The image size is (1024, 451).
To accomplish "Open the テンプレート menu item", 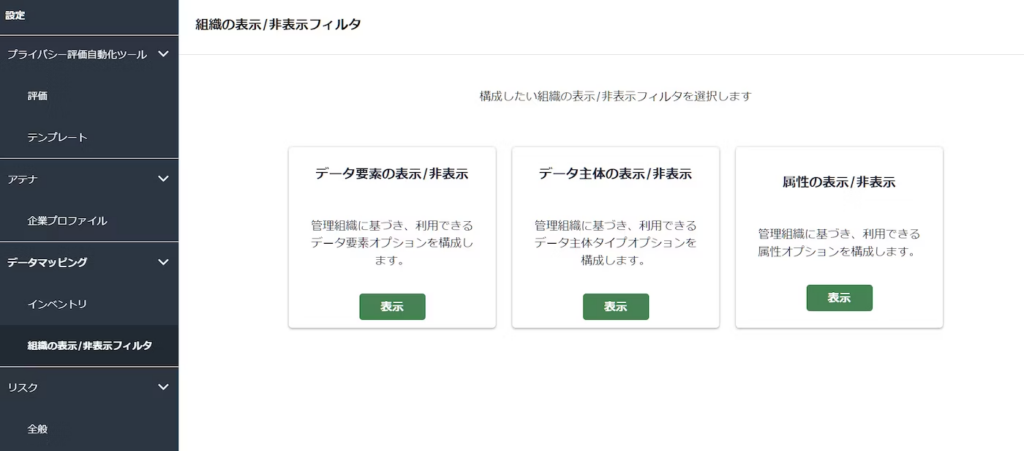I will tap(57, 137).
